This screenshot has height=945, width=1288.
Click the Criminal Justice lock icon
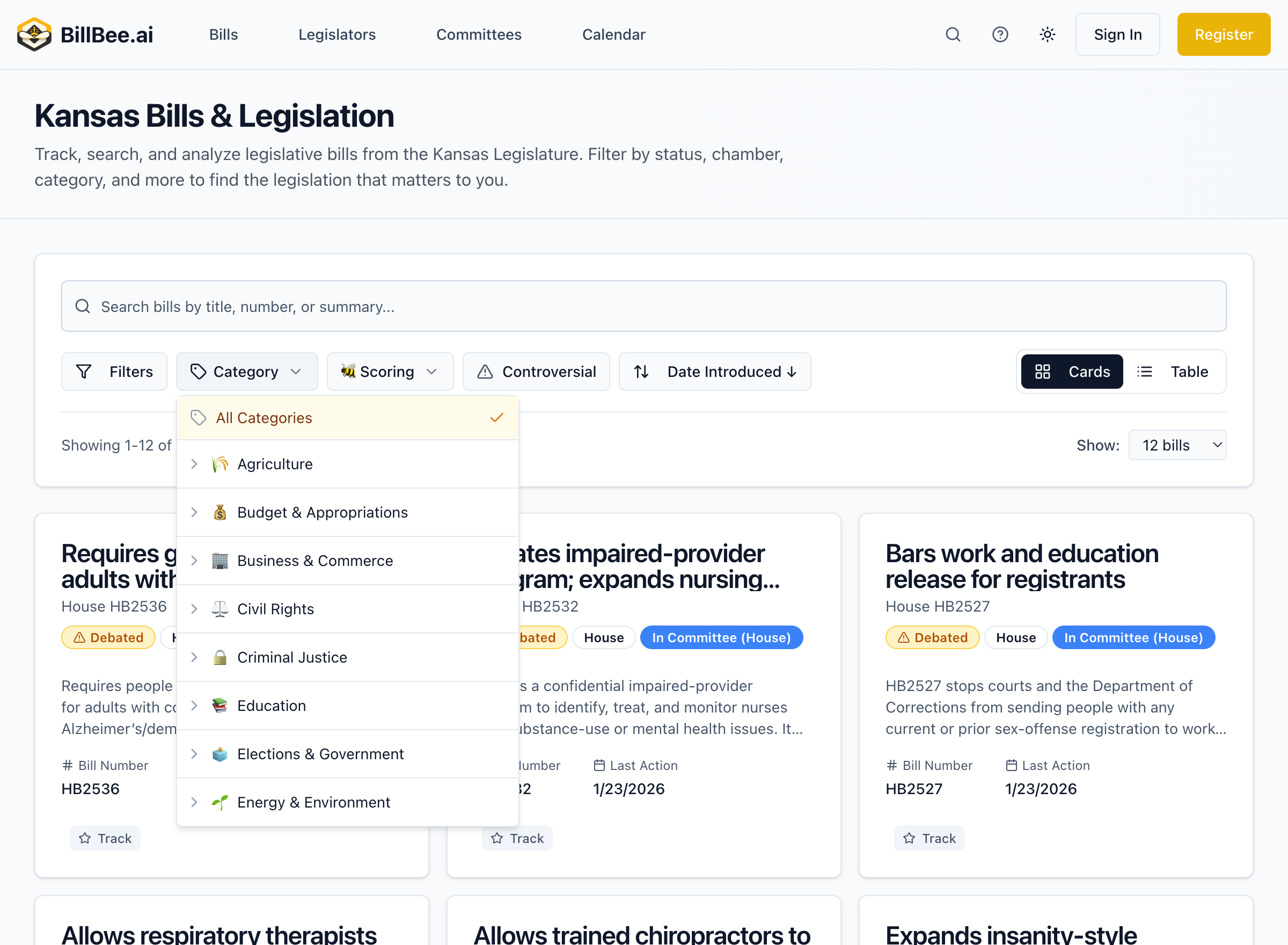point(219,657)
